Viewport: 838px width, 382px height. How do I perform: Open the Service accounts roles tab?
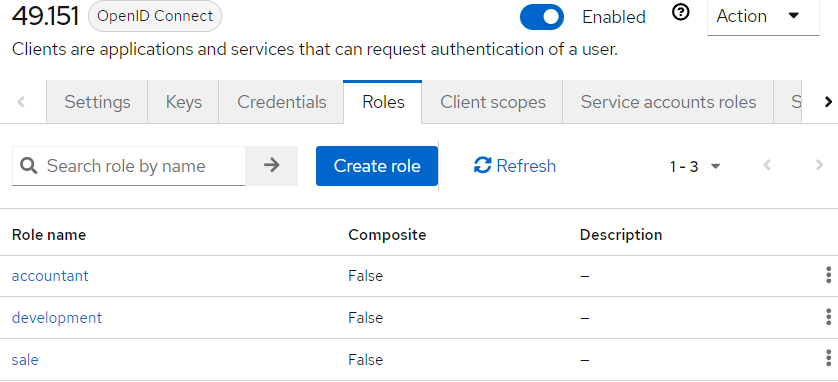click(x=668, y=102)
